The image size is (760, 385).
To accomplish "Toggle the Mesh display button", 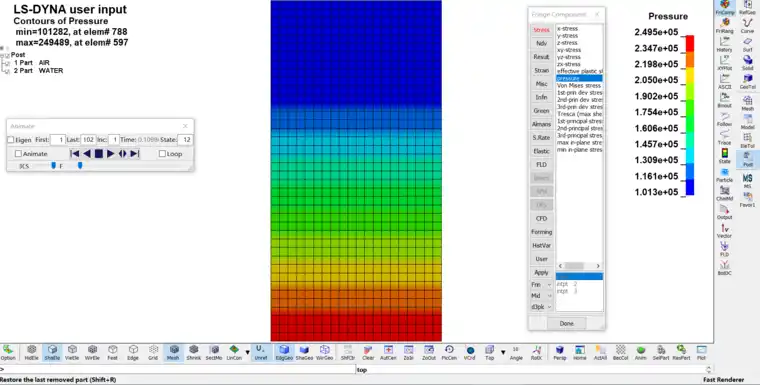I will click(x=173, y=353).
